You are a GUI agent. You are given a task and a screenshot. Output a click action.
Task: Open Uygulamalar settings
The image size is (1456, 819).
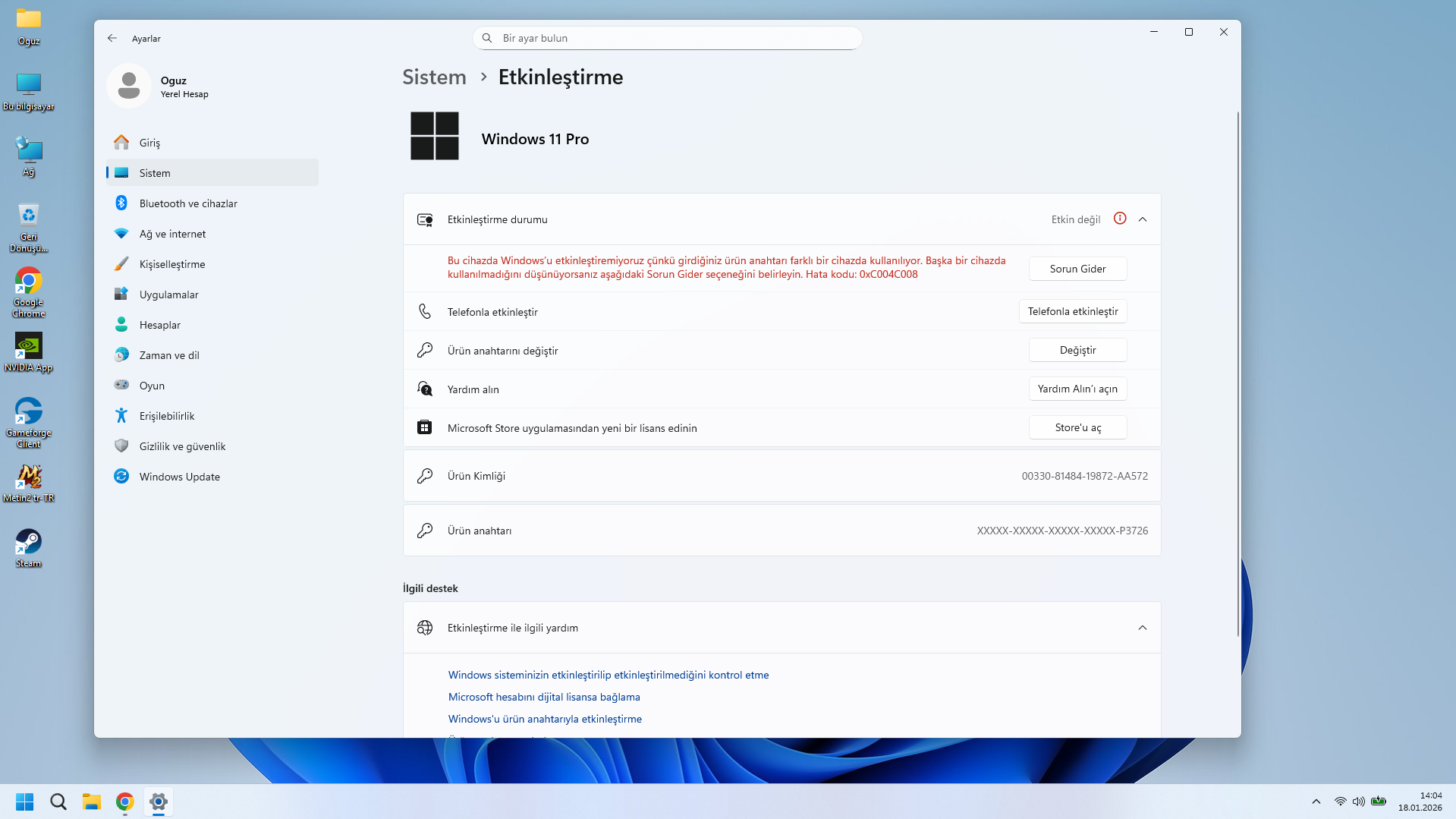(x=212, y=295)
